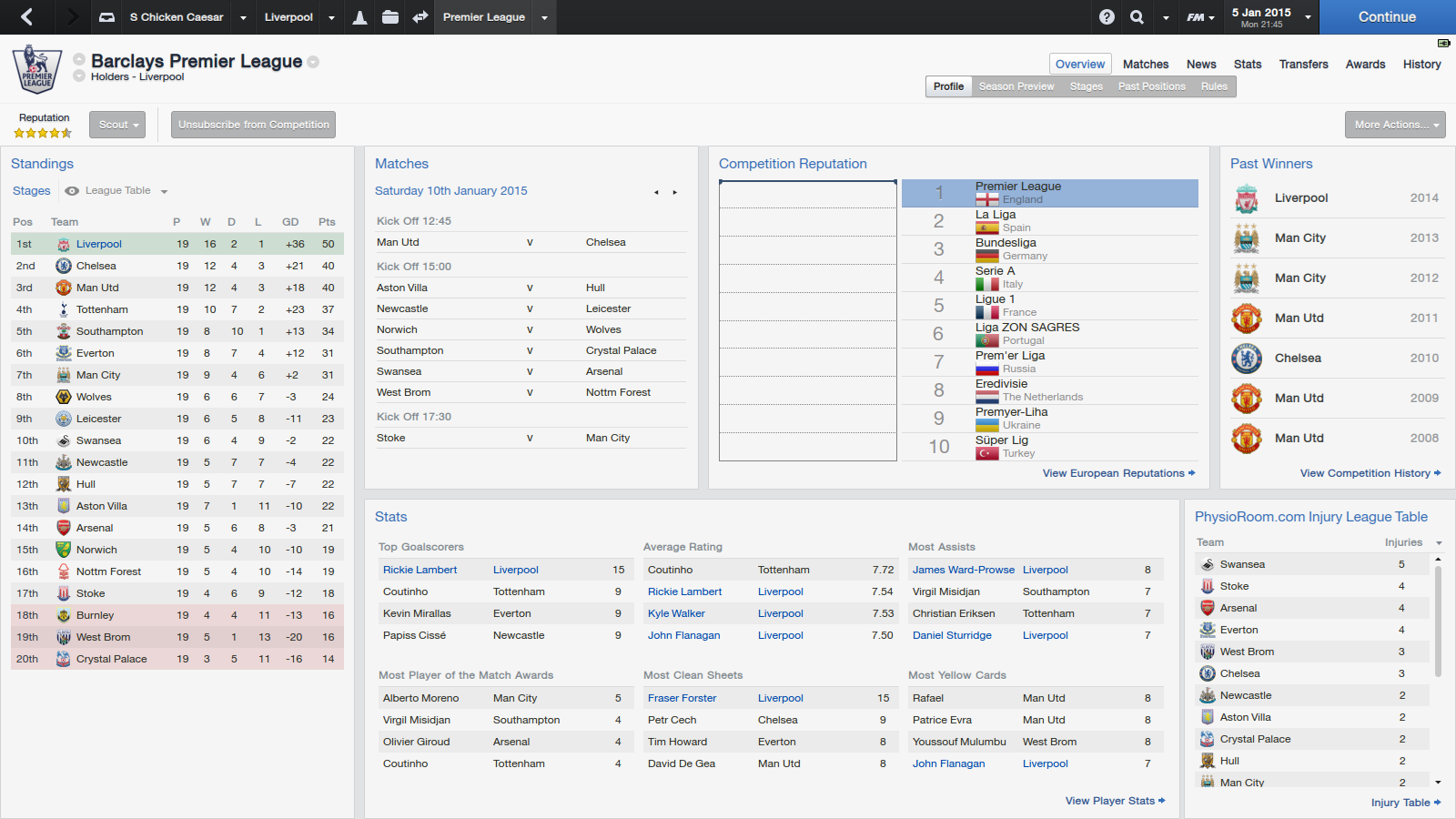Open the S Chicken Caesar dropdown arrow
1456x819 pixels.
coord(243,17)
